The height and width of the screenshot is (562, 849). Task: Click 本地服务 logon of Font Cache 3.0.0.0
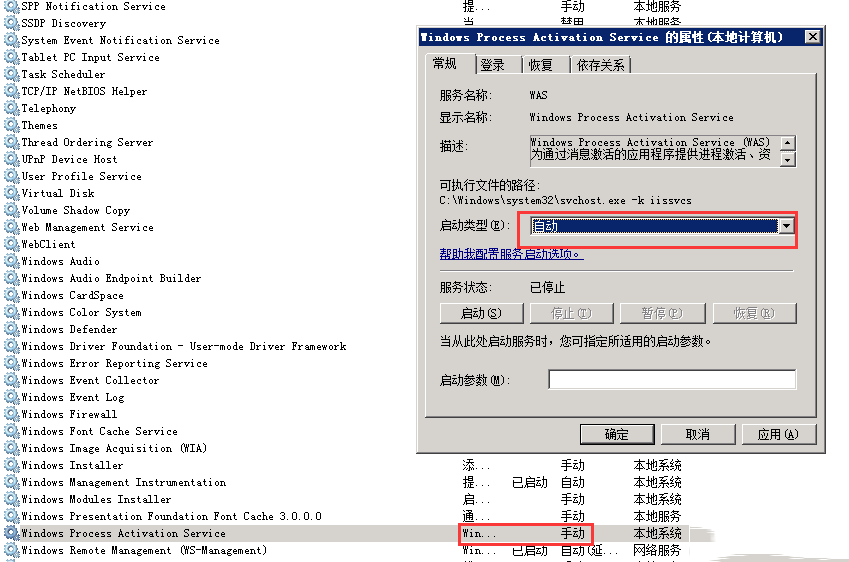657,516
